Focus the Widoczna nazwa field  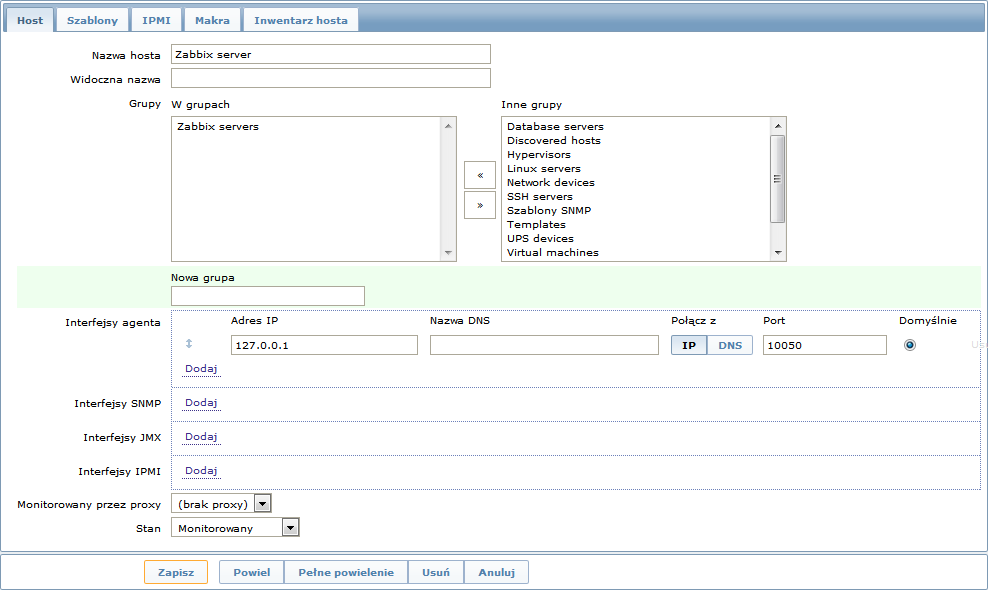click(331, 78)
